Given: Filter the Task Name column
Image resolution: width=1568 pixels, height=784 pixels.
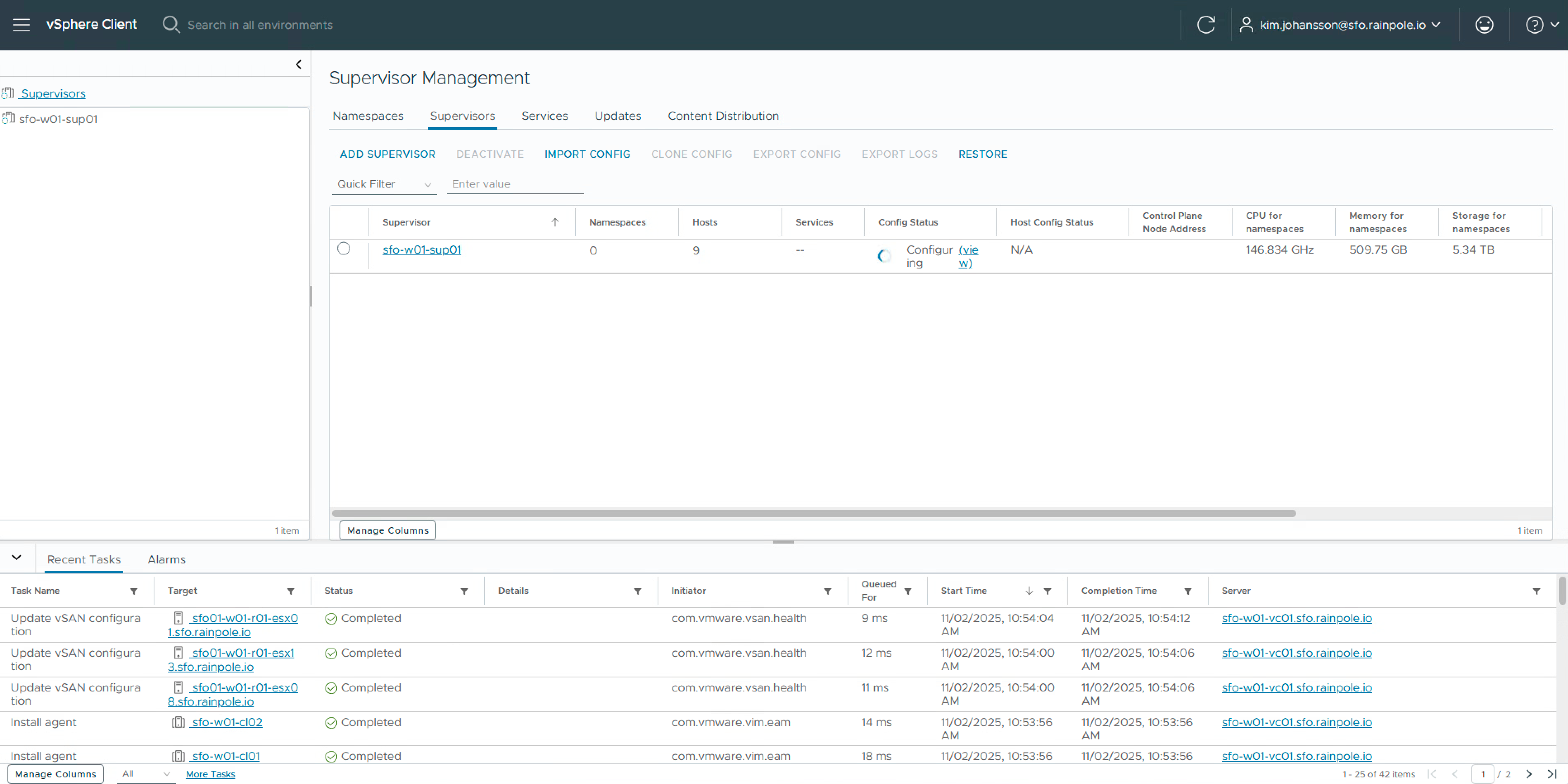Looking at the screenshot, I should click(134, 591).
